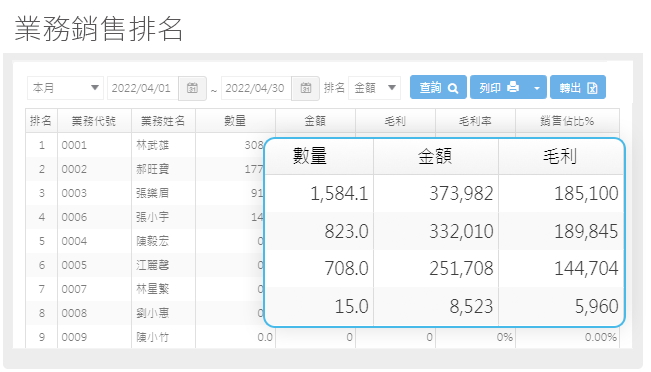Sort by the 銷售佔比% column header
Viewport: 651px width, 372px height.
coord(567,121)
